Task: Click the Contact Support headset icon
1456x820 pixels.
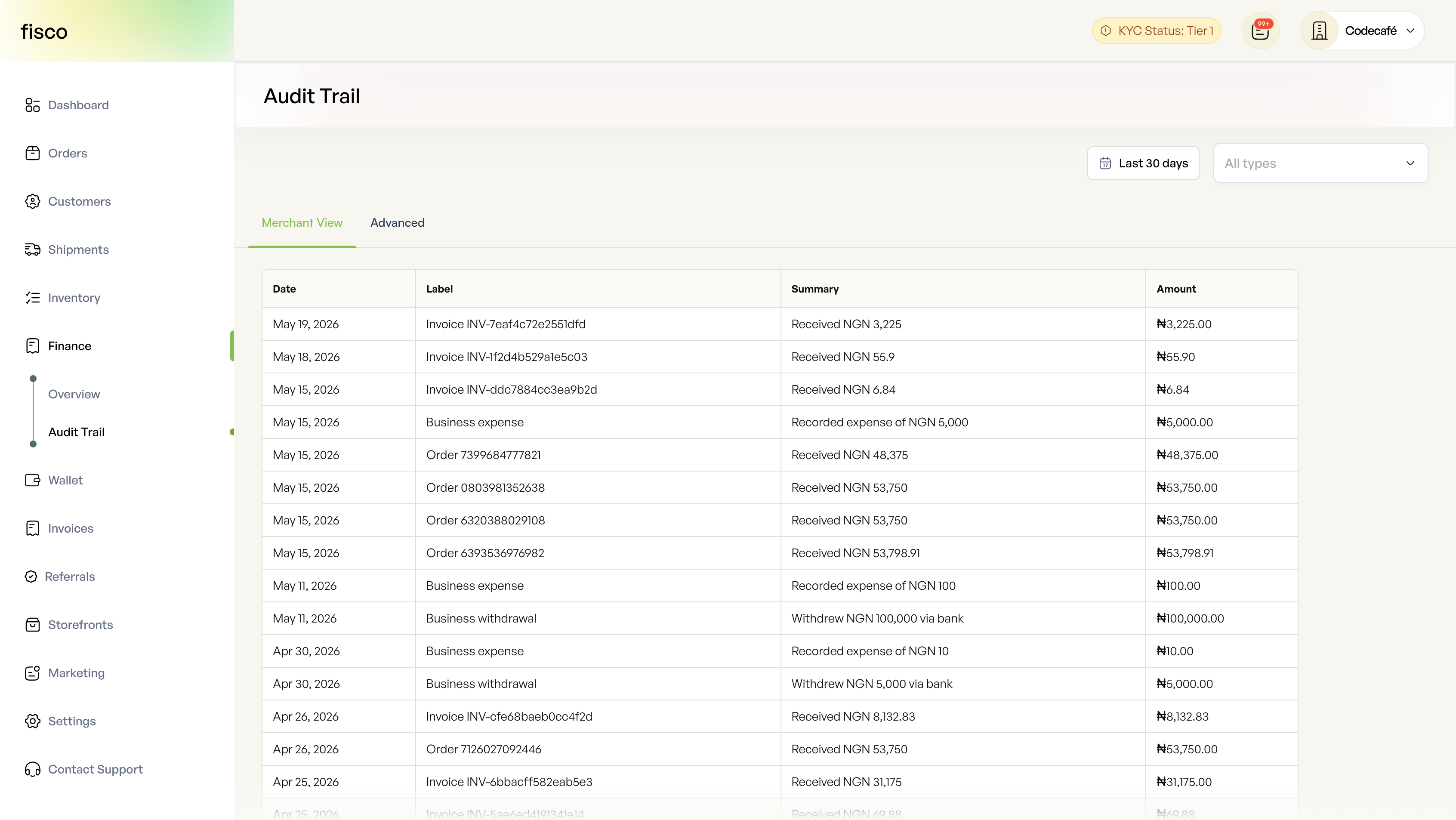Action: (x=33, y=769)
